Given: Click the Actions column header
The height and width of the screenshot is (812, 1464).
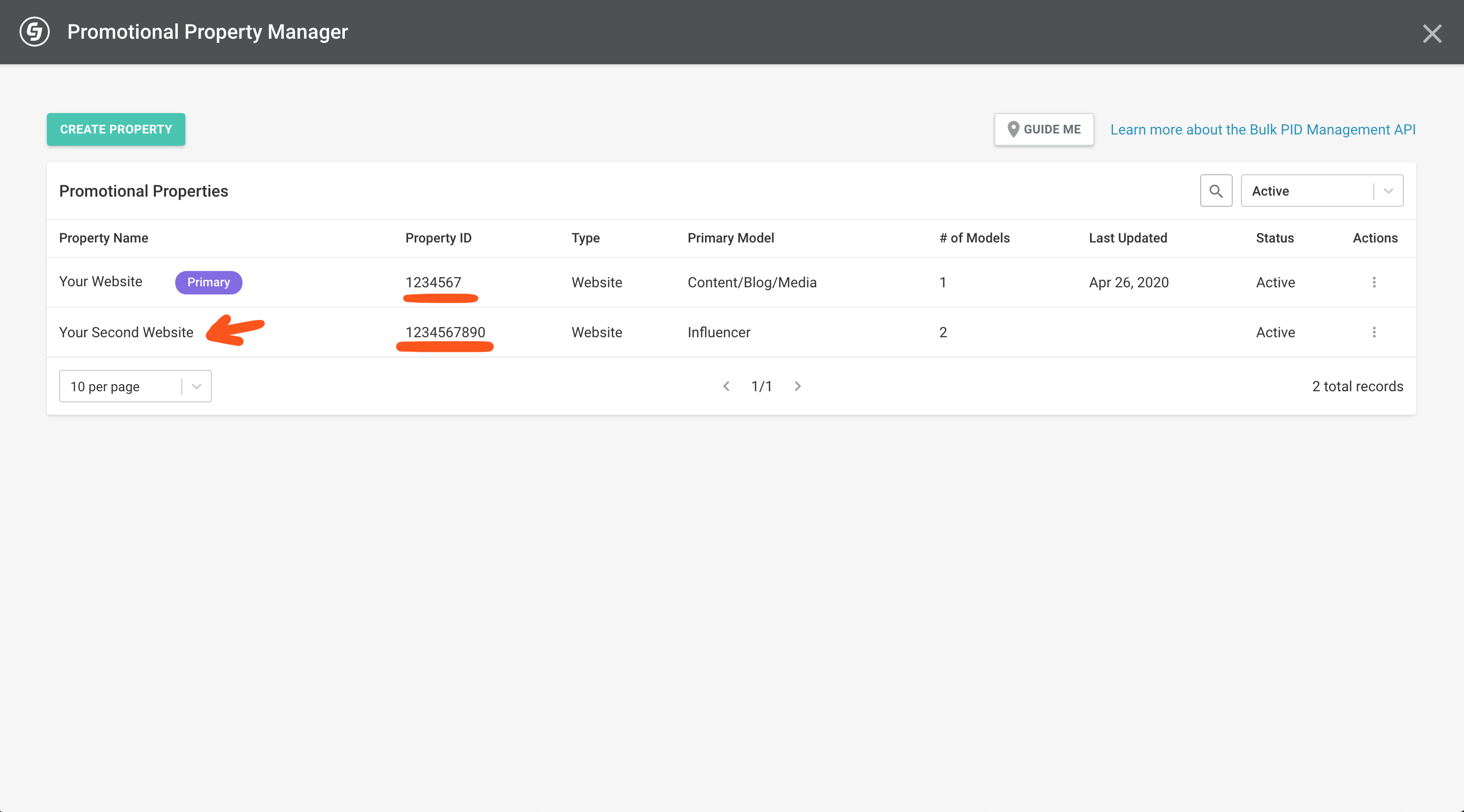Looking at the screenshot, I should click(1375, 238).
